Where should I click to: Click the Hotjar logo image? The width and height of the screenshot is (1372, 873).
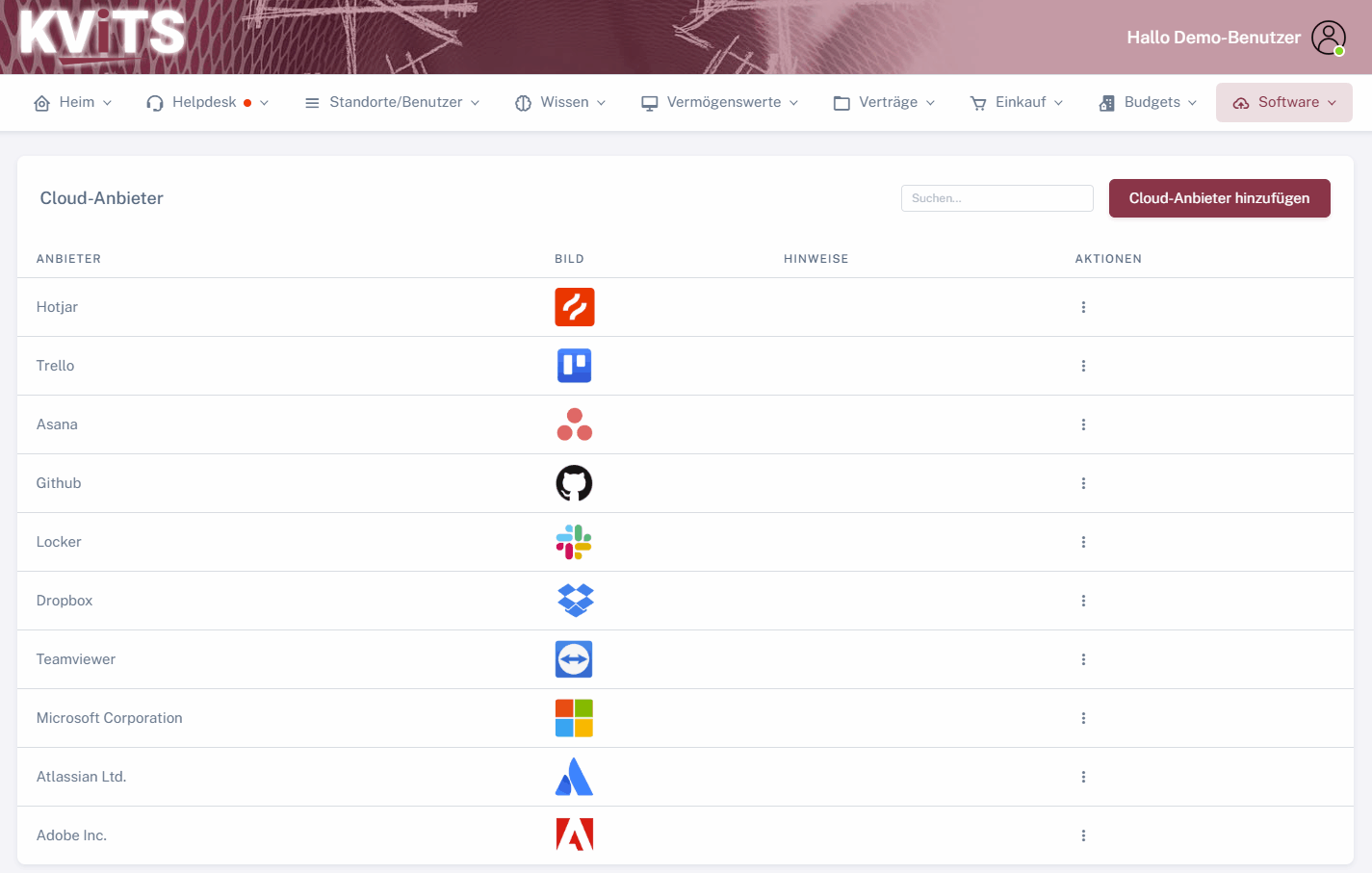(575, 307)
